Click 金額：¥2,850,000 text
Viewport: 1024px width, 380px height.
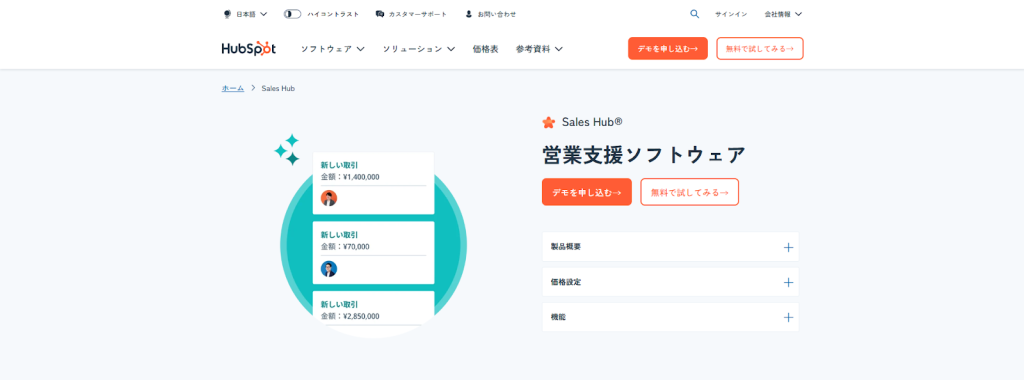[x=350, y=316]
